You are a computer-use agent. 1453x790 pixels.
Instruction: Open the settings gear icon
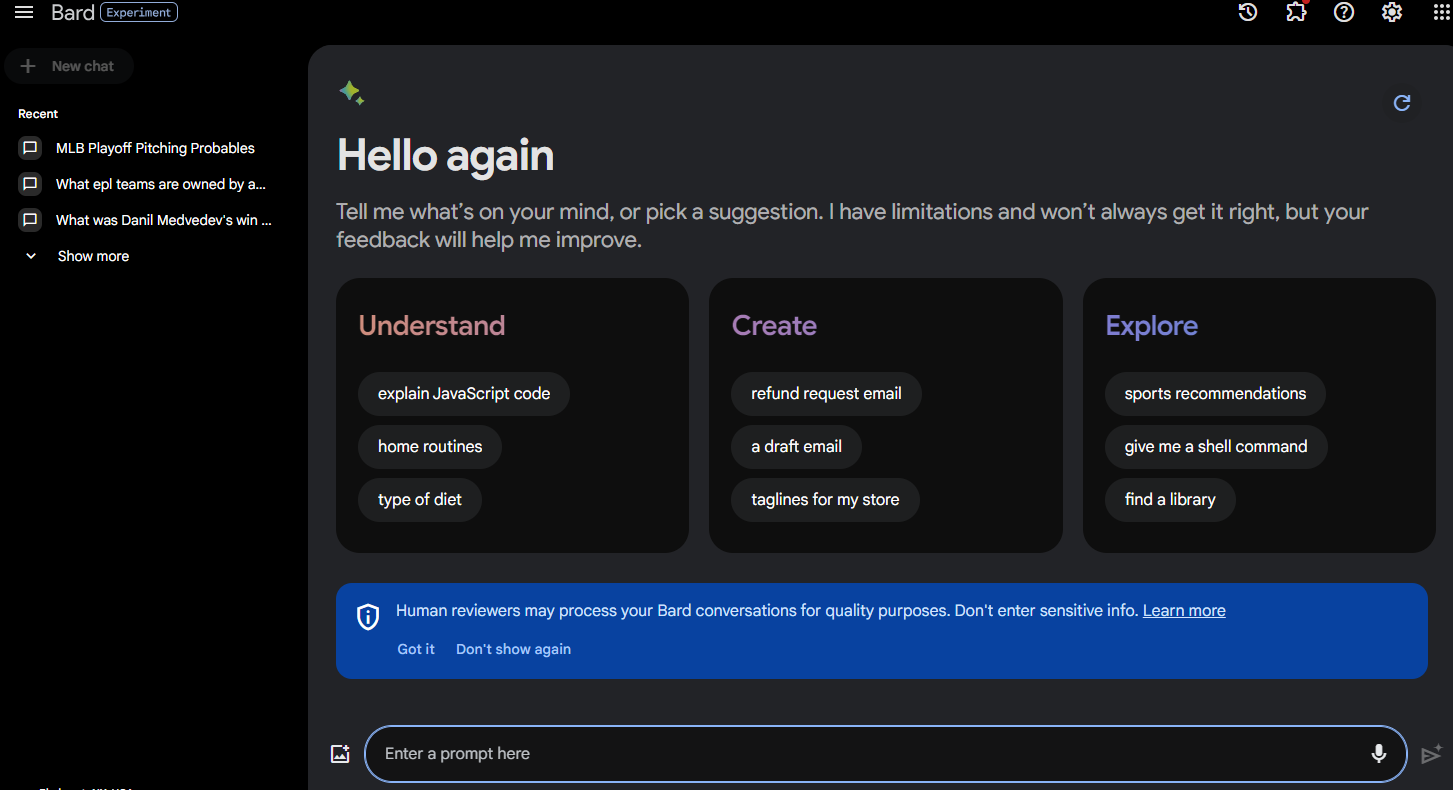tap(1392, 12)
